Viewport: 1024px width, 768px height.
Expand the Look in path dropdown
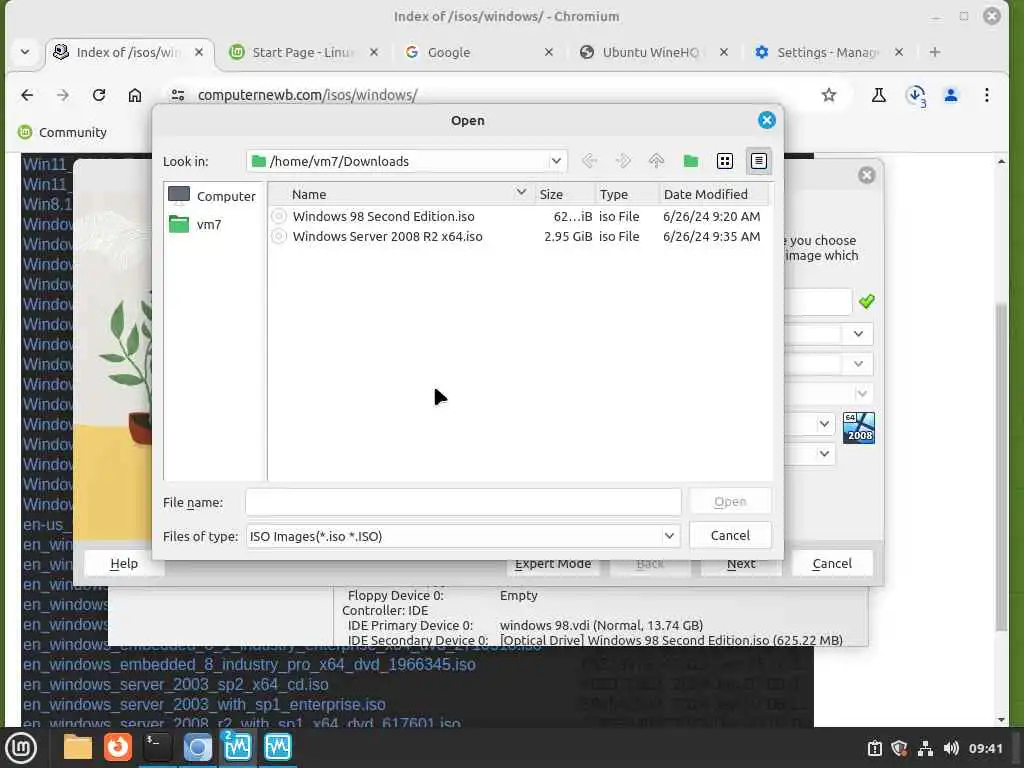[556, 161]
